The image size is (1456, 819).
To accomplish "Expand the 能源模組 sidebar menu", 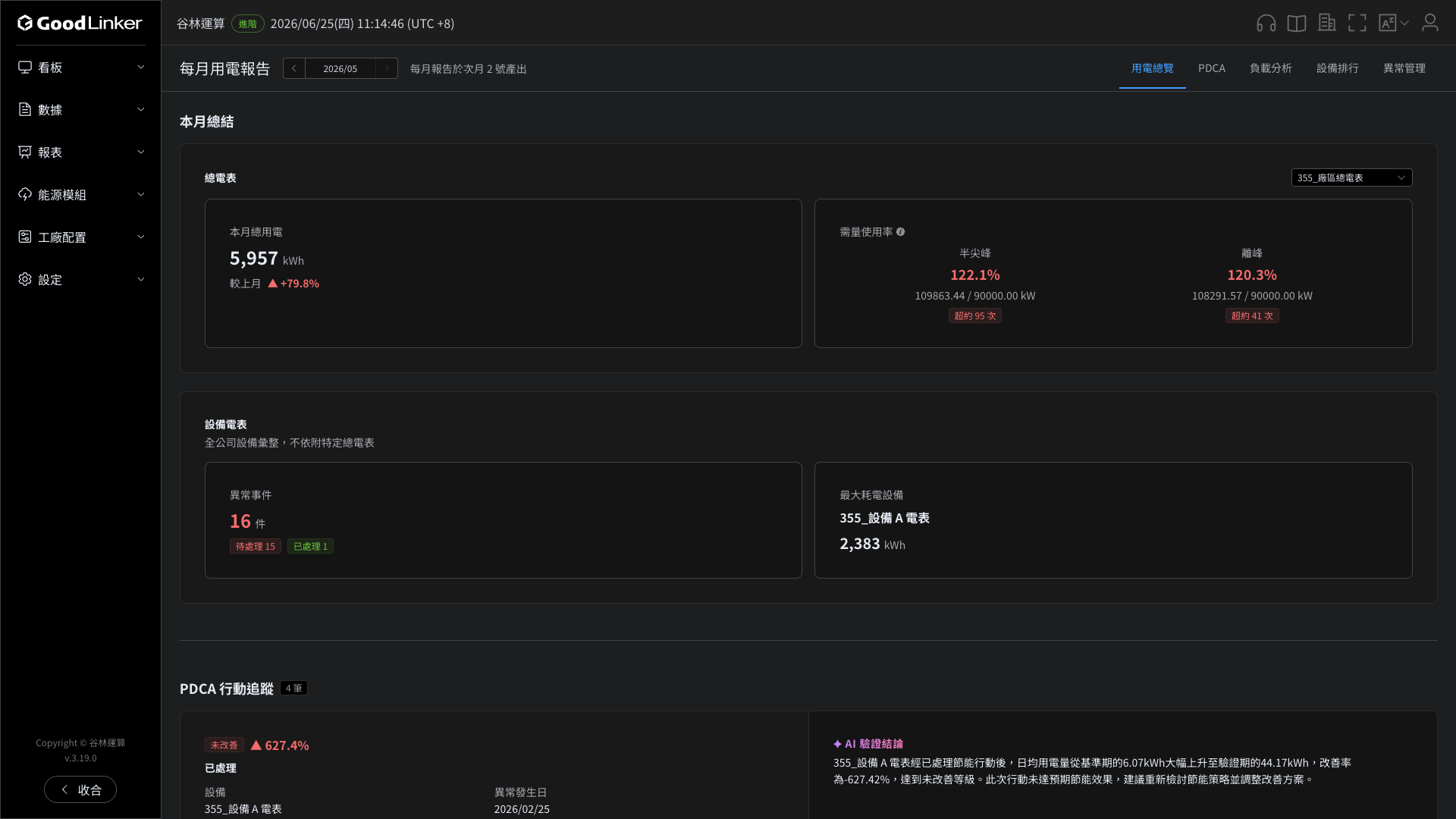I will coord(141,195).
